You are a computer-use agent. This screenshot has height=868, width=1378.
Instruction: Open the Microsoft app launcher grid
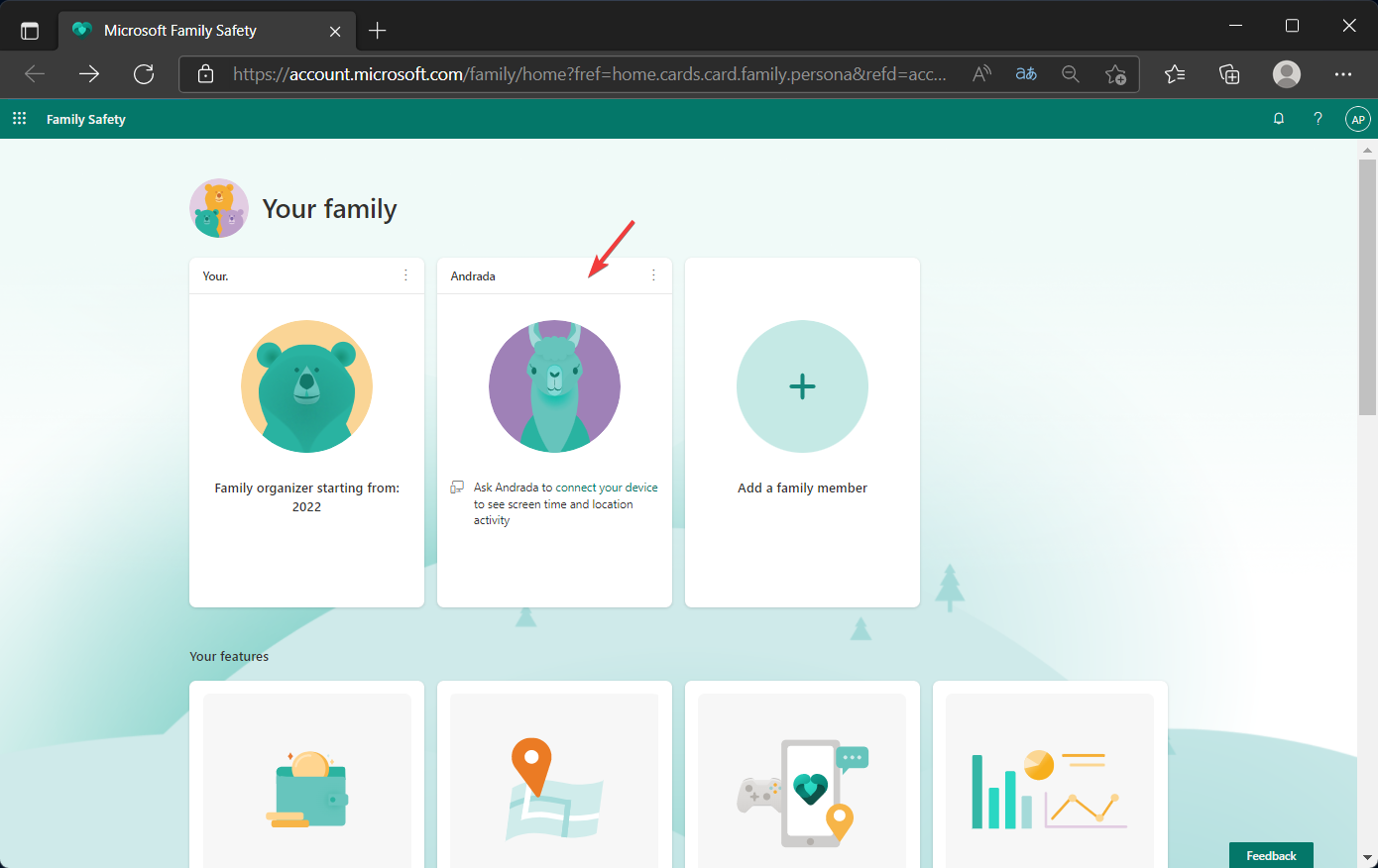[19, 118]
